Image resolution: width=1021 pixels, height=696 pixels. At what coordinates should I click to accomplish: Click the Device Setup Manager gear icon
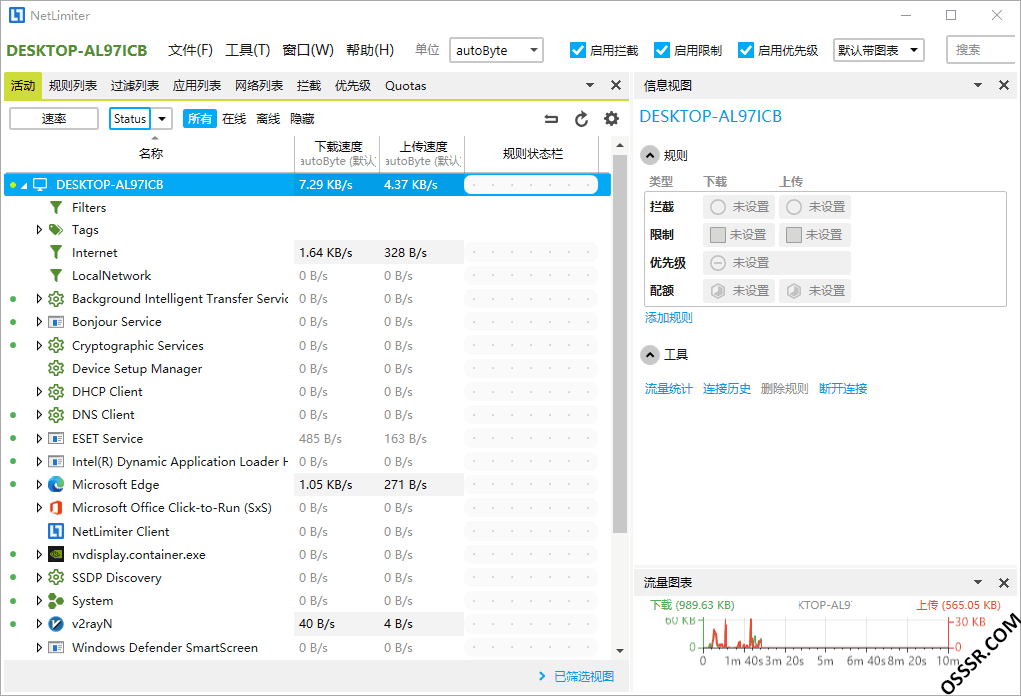point(56,369)
